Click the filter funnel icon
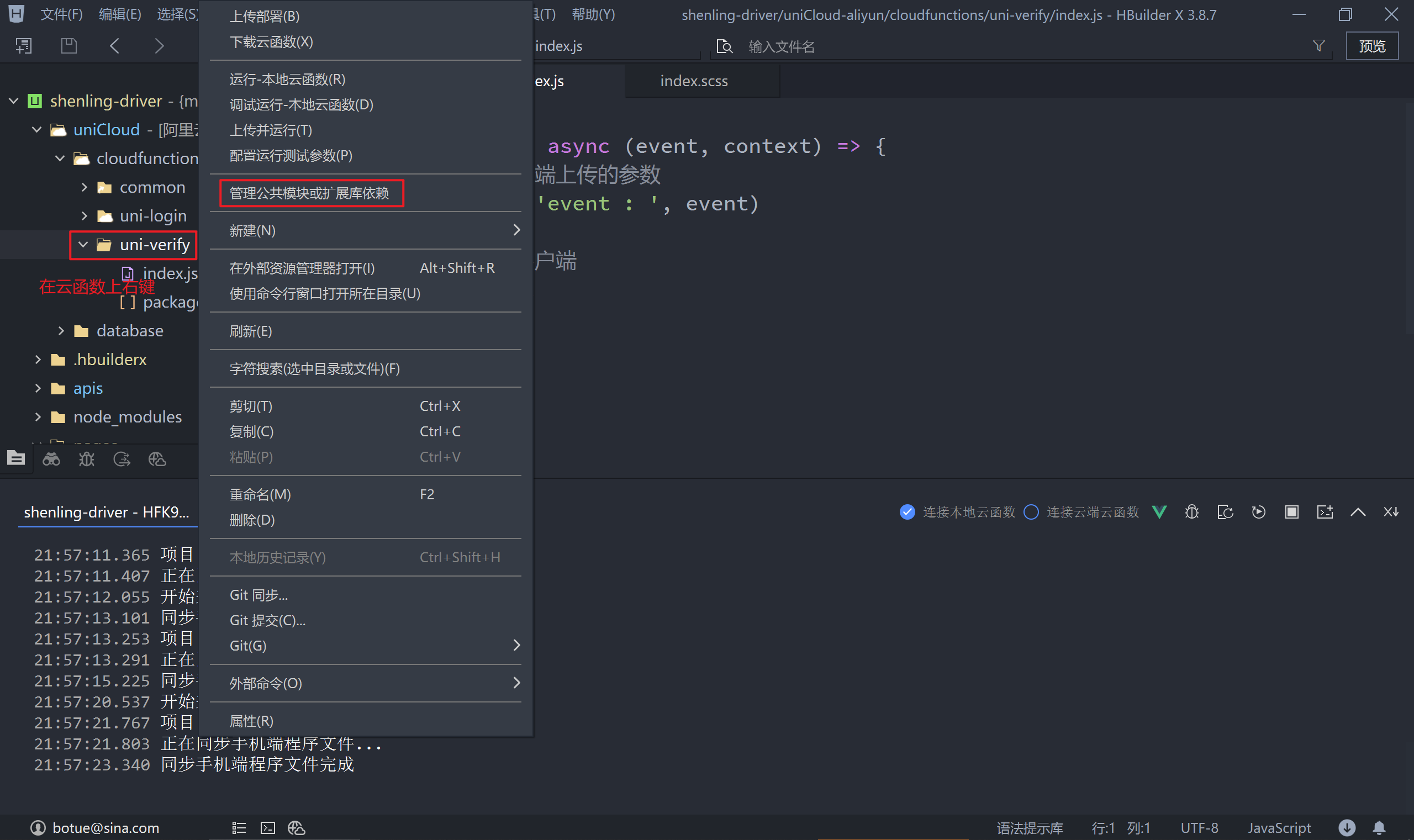 click(x=1318, y=46)
